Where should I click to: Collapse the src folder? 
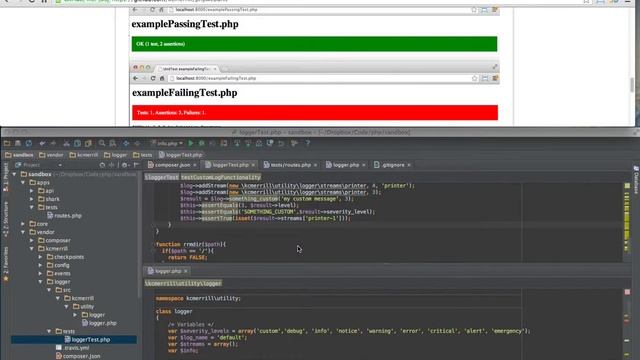click(x=49, y=290)
